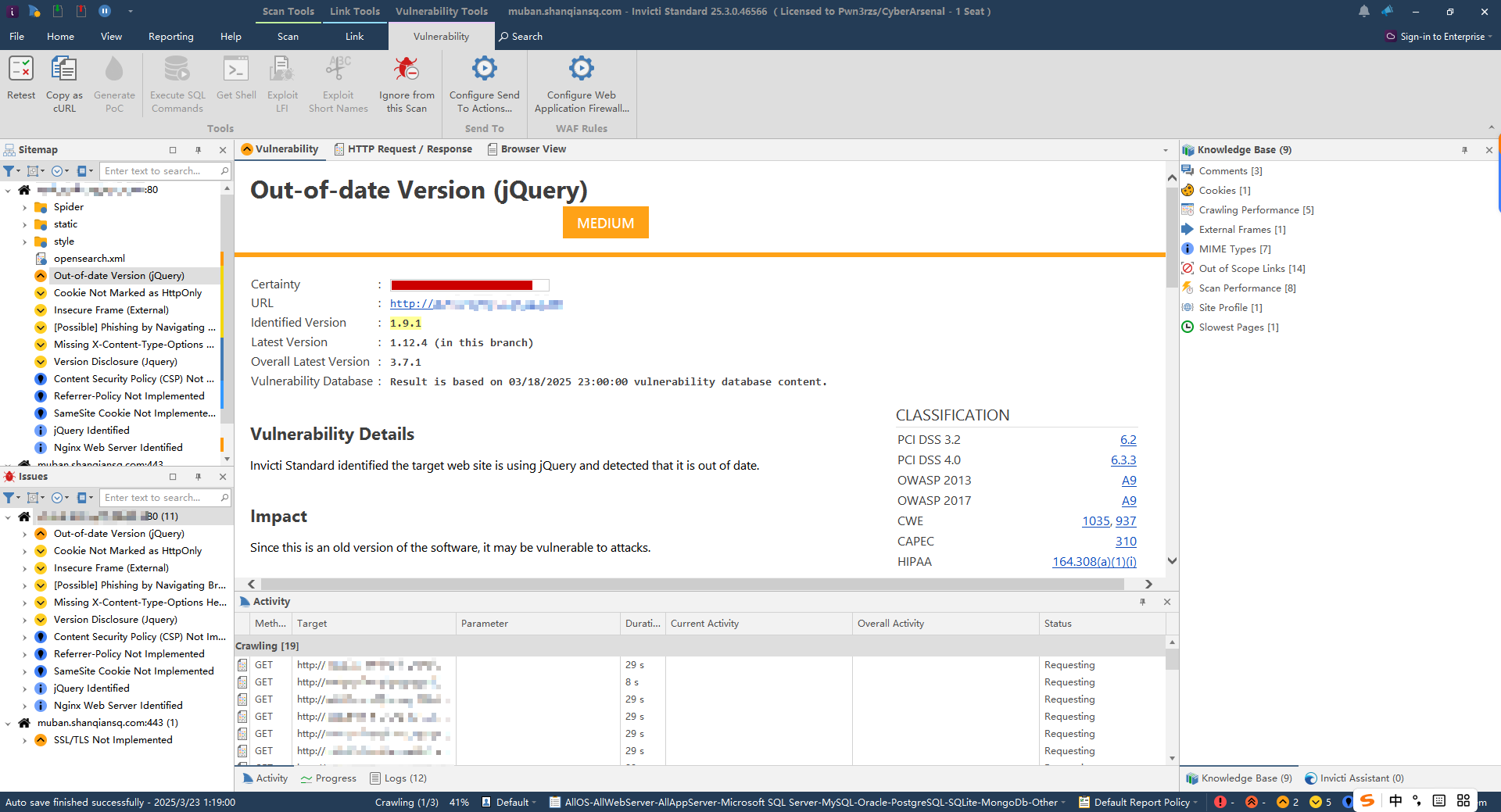Click the Retest icon
The width and height of the screenshot is (1501, 812).
pyautogui.click(x=21, y=69)
